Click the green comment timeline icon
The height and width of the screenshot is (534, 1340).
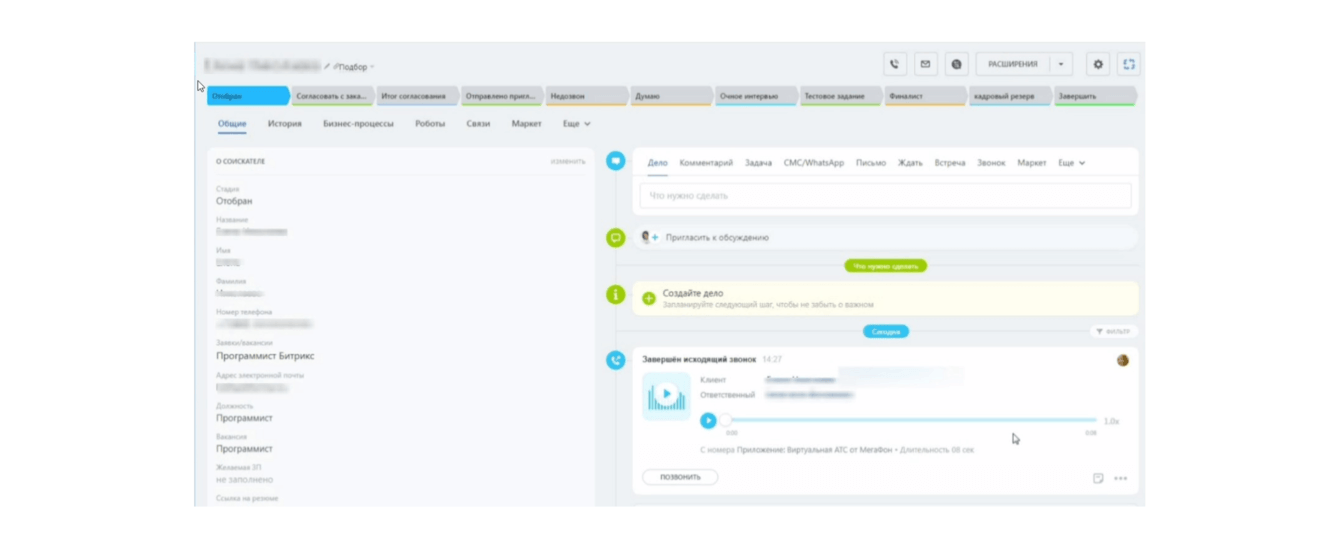[x=616, y=238]
